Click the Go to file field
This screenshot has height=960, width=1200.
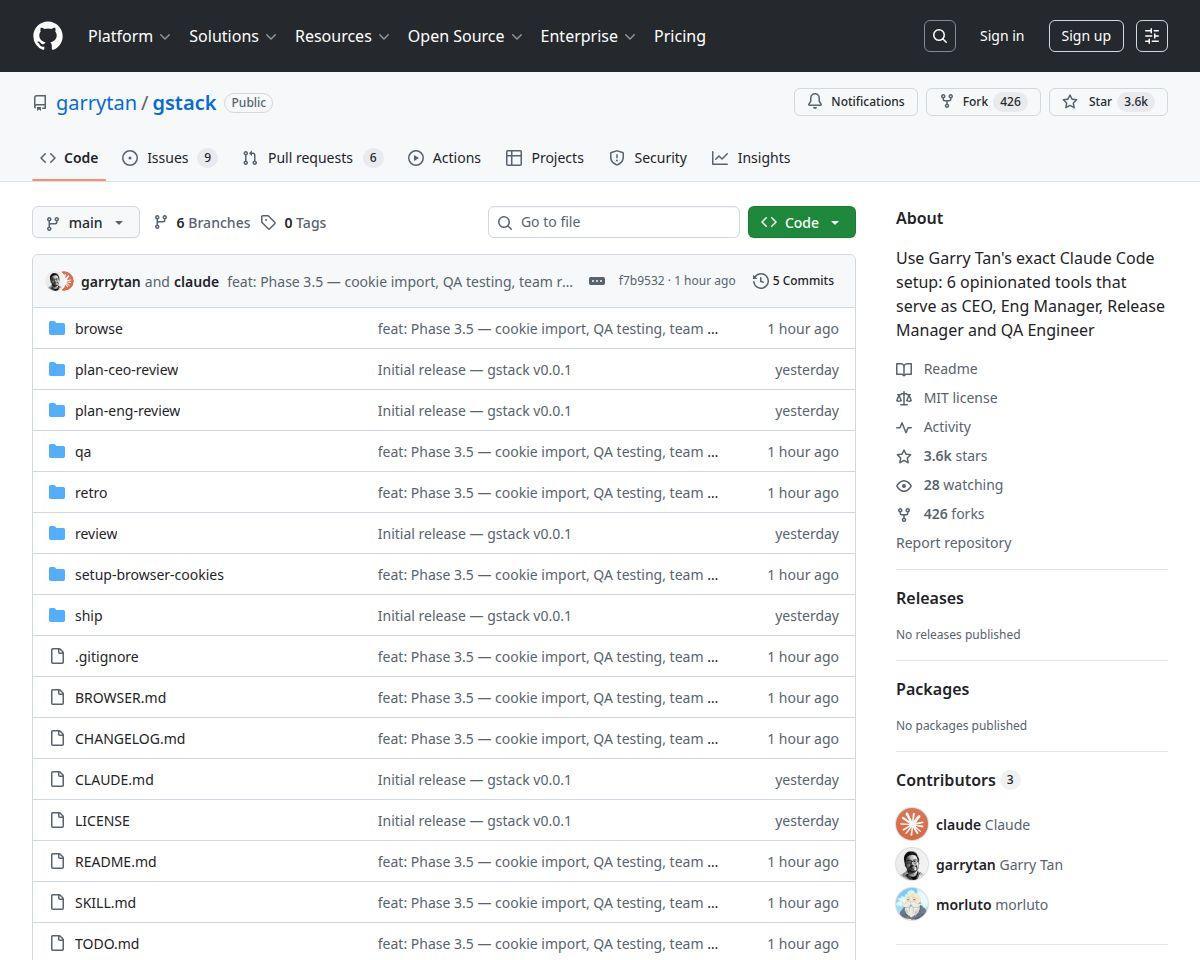(614, 222)
